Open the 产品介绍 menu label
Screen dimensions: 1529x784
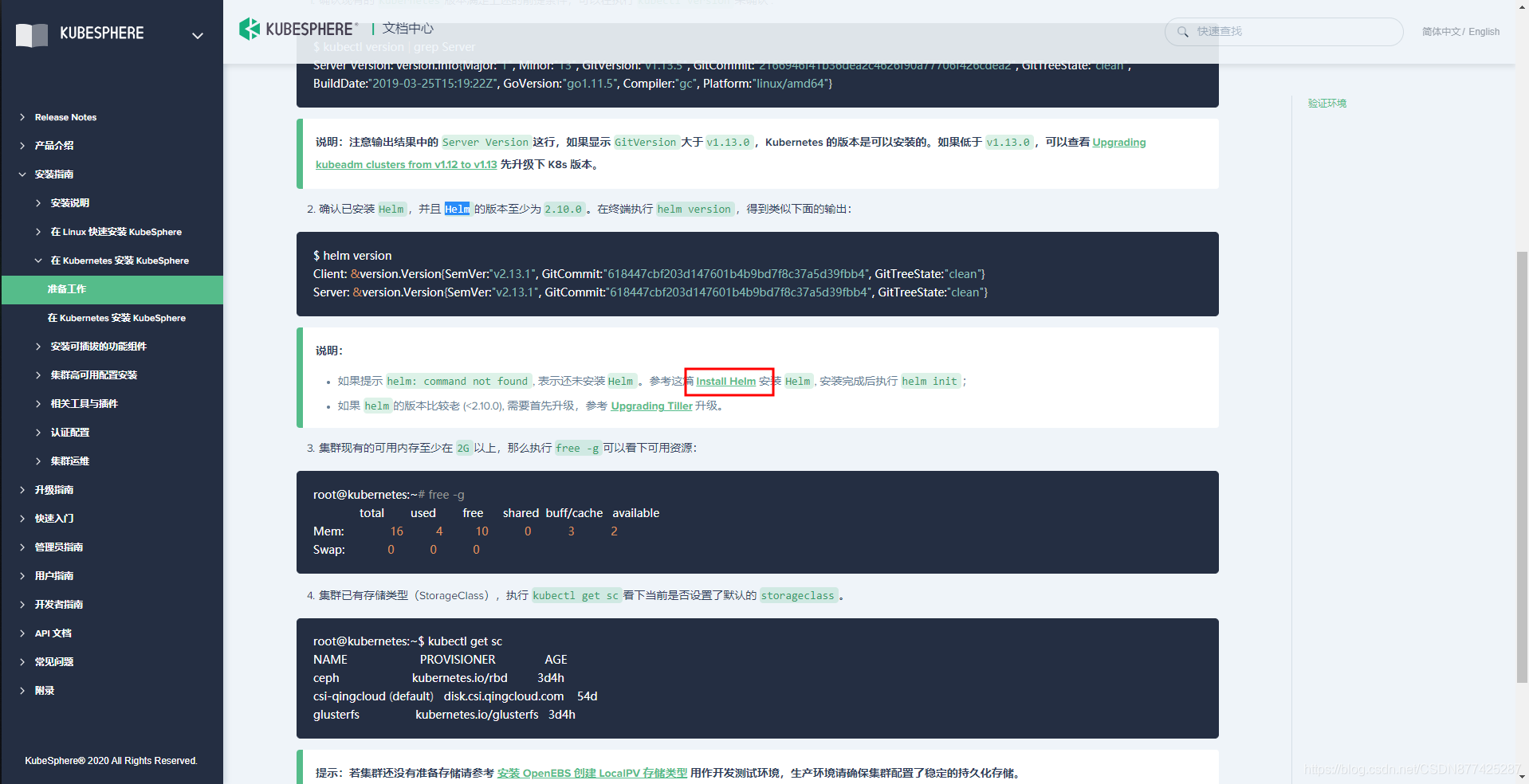point(54,146)
